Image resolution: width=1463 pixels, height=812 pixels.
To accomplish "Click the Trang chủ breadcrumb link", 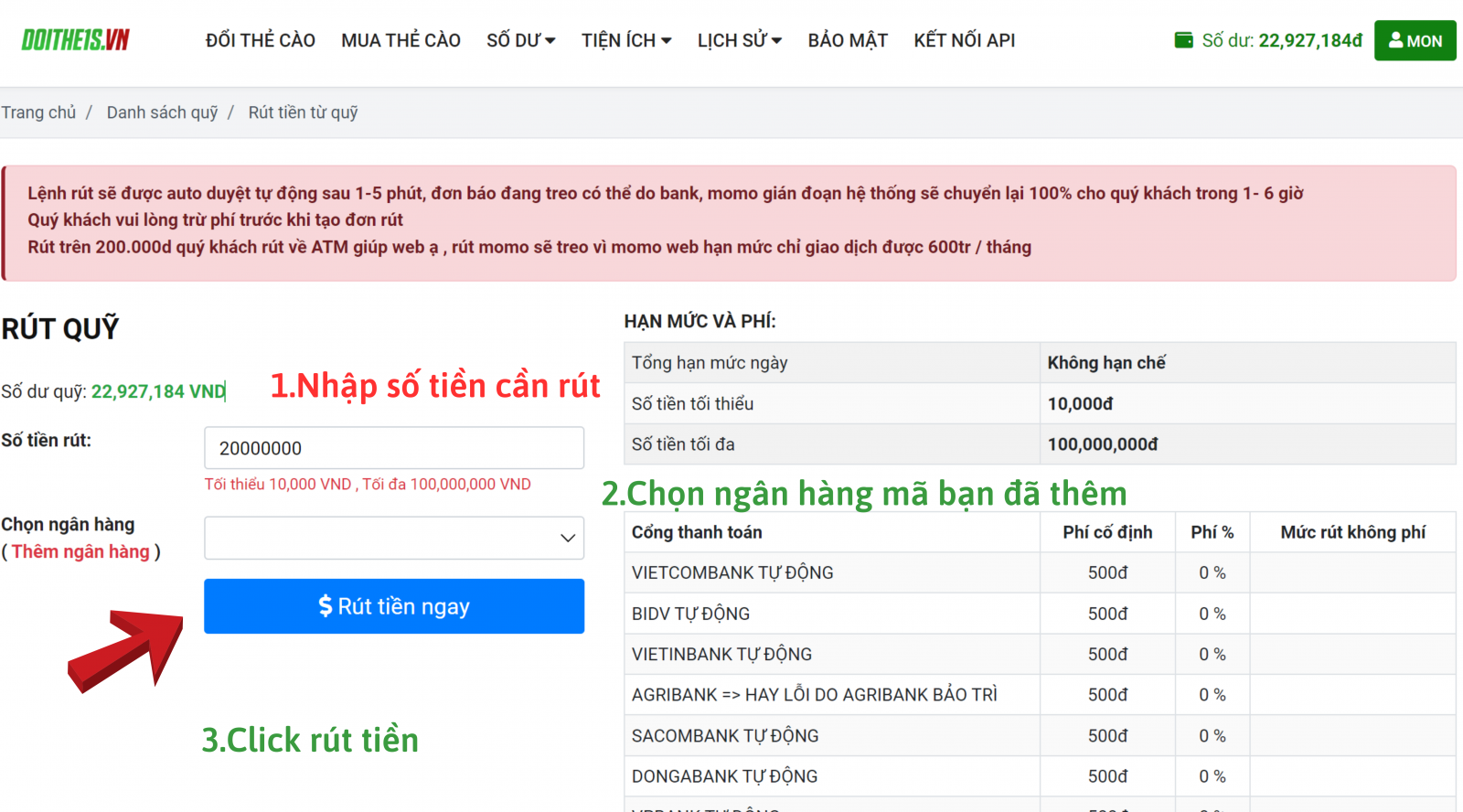I will click(38, 112).
